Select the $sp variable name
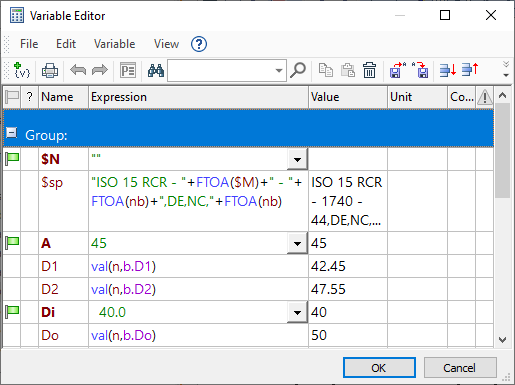Image resolution: width=515 pixels, height=385 pixels. (x=52, y=182)
